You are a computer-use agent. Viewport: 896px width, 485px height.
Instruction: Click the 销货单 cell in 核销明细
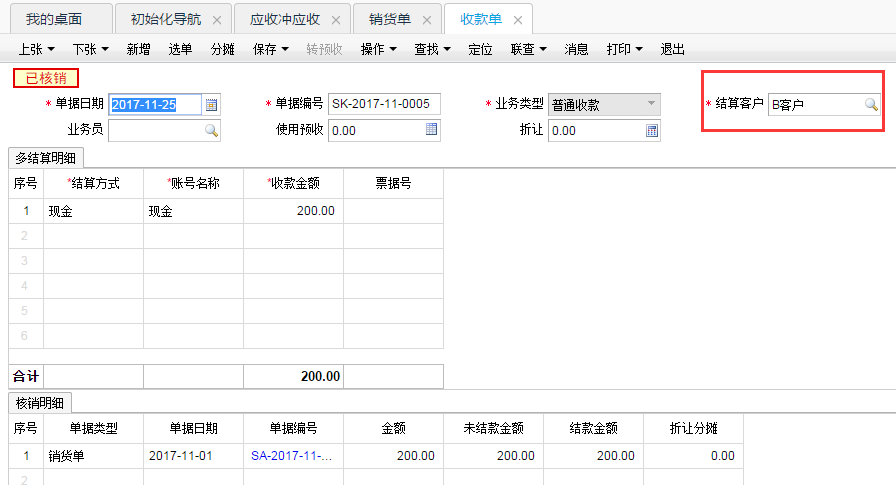click(x=93, y=456)
